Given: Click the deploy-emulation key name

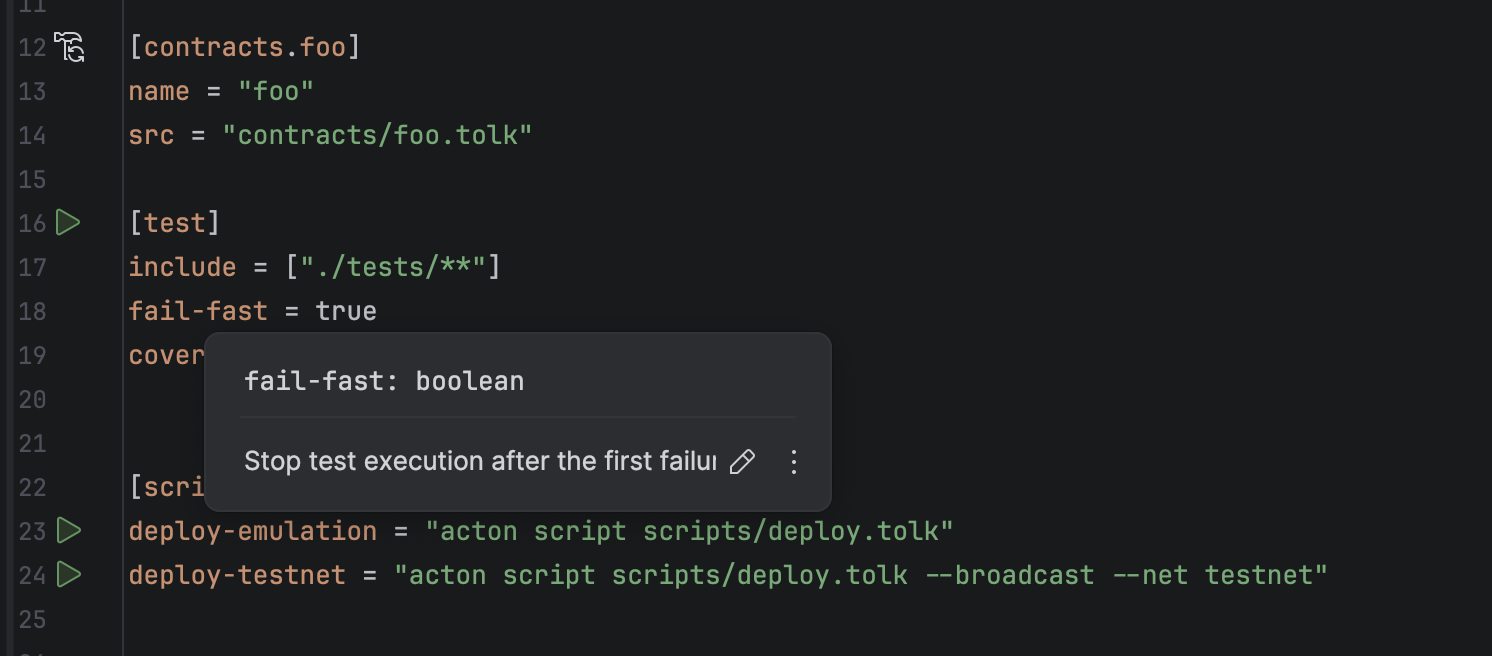Looking at the screenshot, I should (x=252, y=530).
